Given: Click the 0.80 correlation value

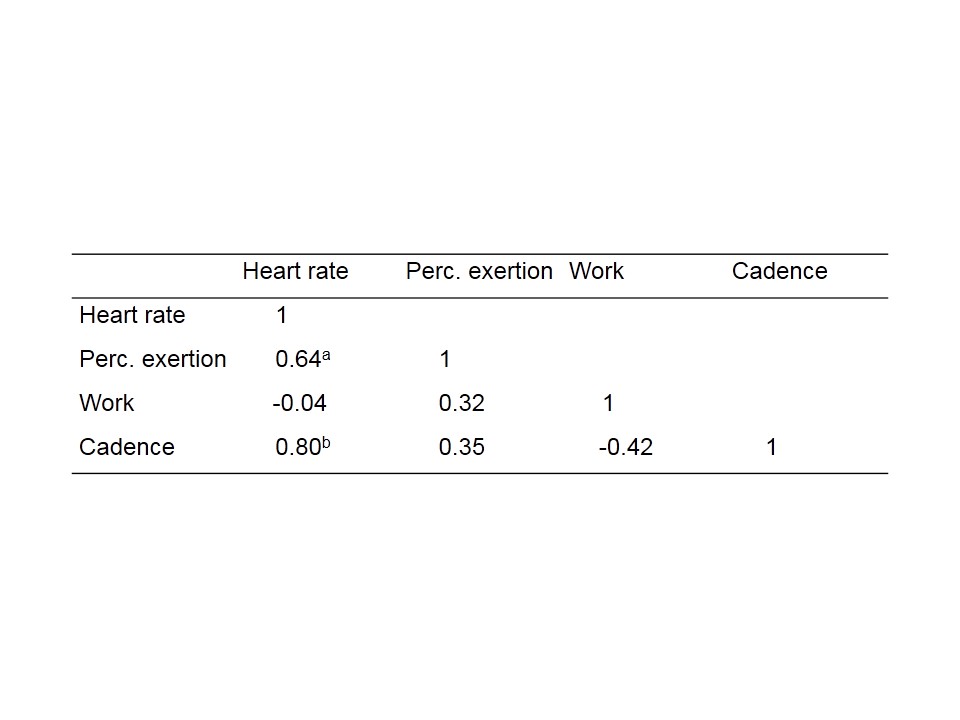Looking at the screenshot, I should click(297, 448).
